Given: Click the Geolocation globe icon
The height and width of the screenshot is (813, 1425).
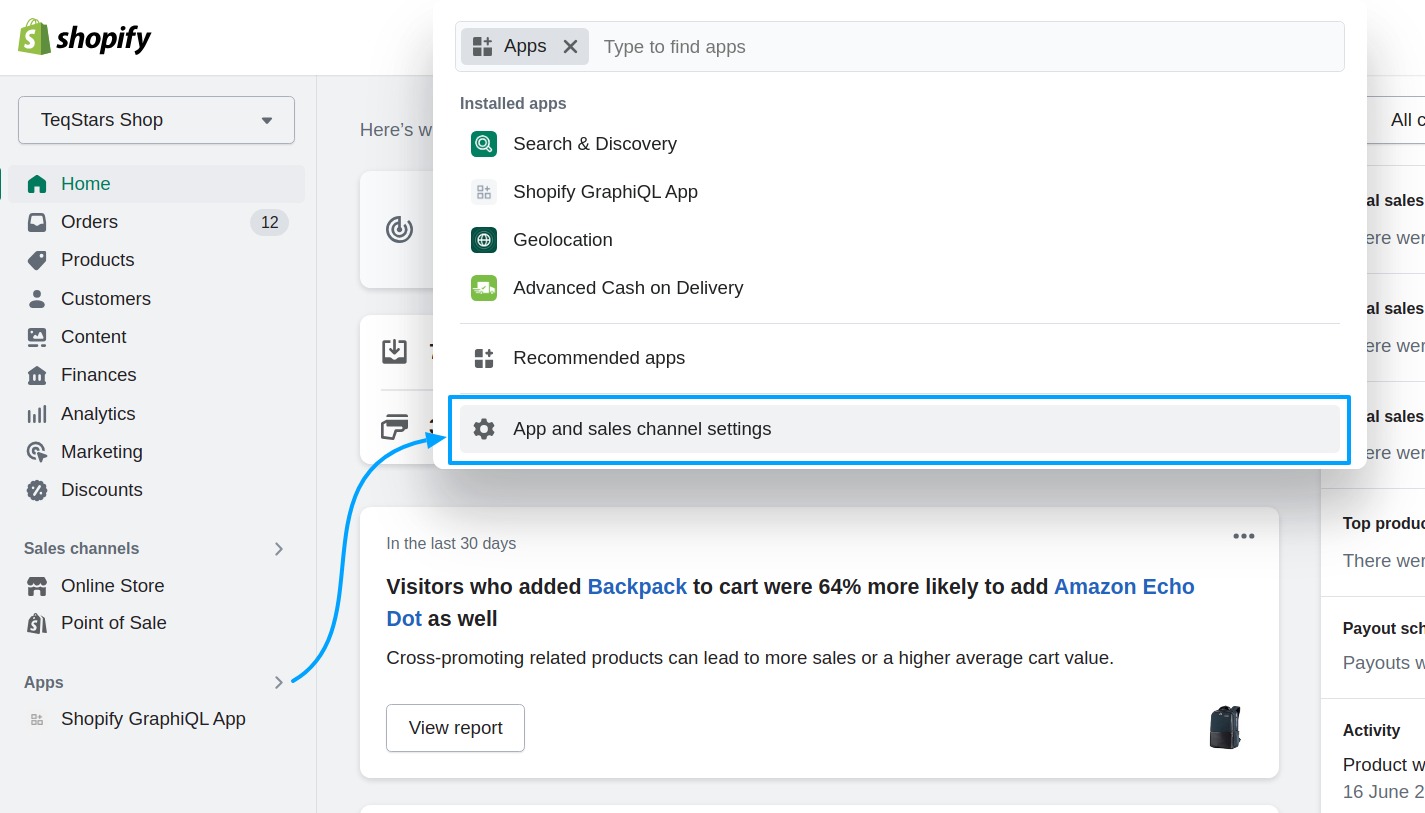Looking at the screenshot, I should pos(484,240).
